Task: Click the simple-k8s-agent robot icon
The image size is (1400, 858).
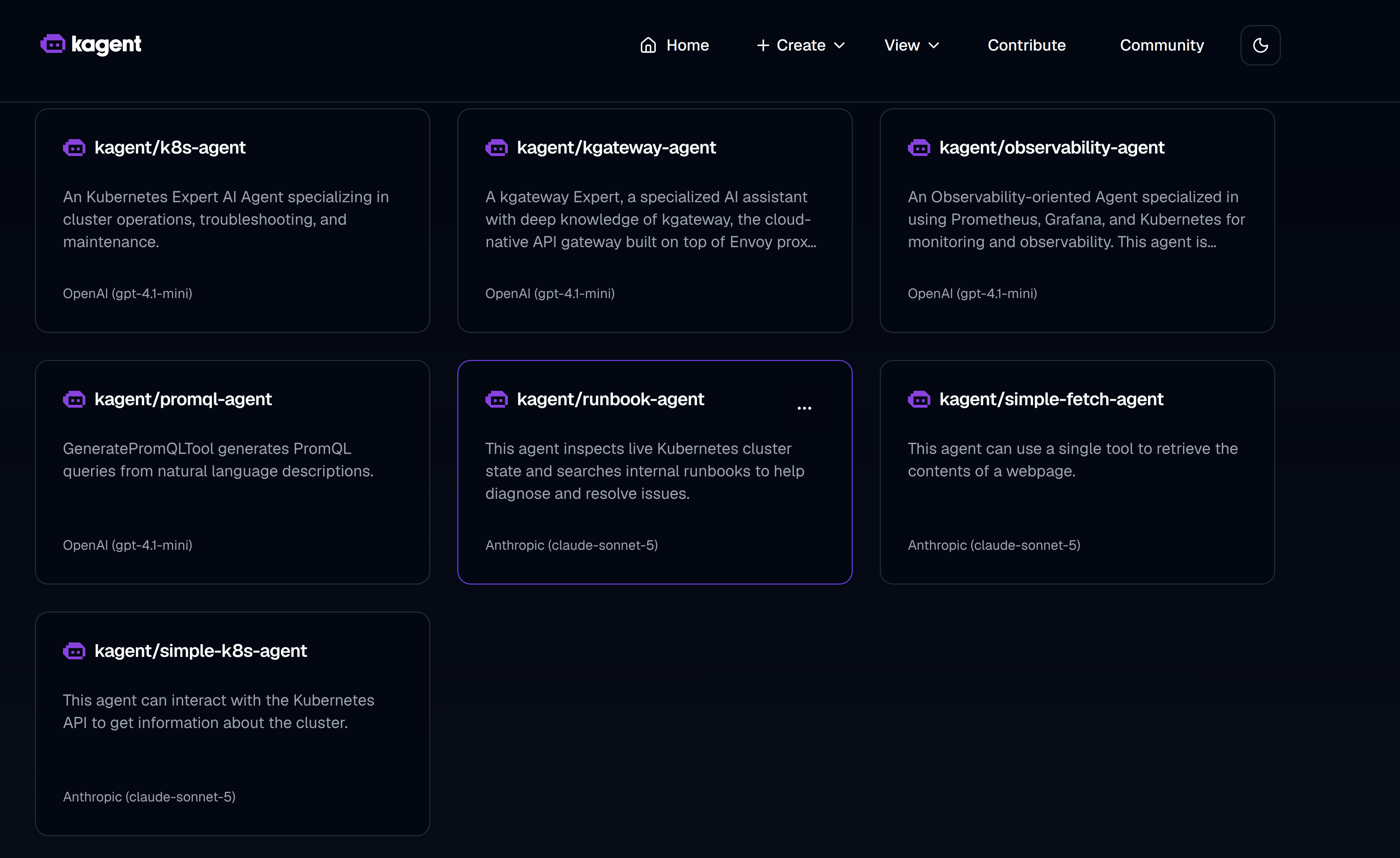Action: point(74,651)
